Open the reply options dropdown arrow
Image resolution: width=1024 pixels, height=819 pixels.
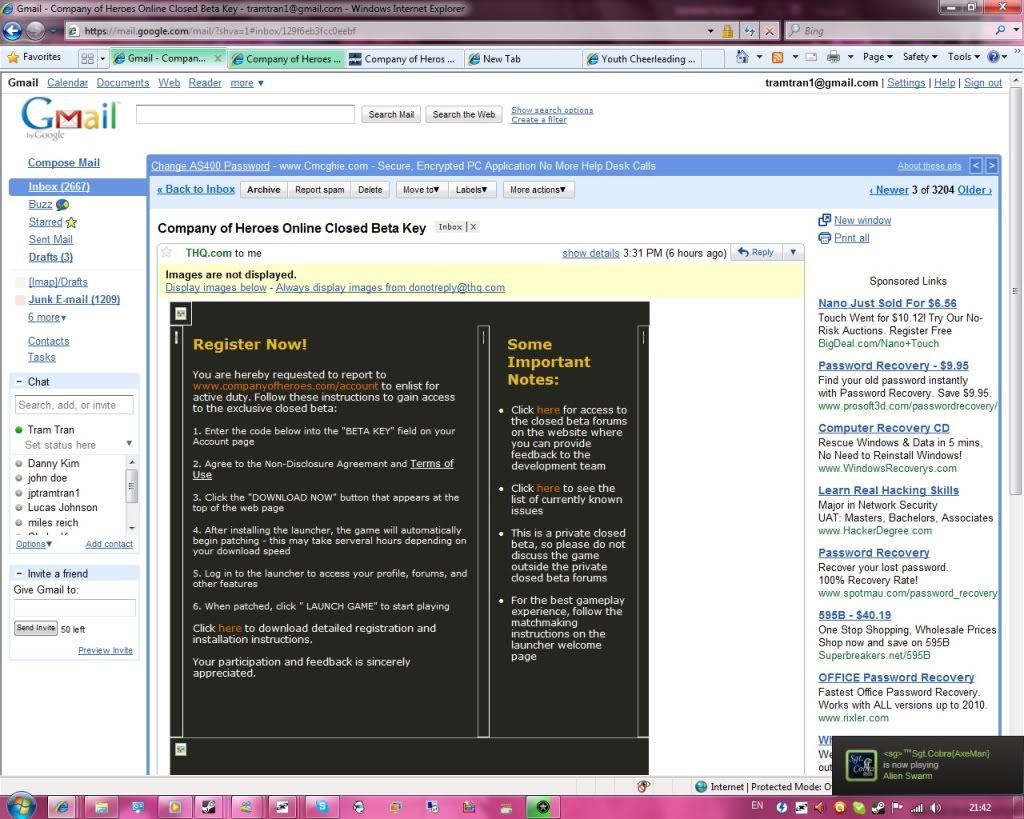[793, 252]
